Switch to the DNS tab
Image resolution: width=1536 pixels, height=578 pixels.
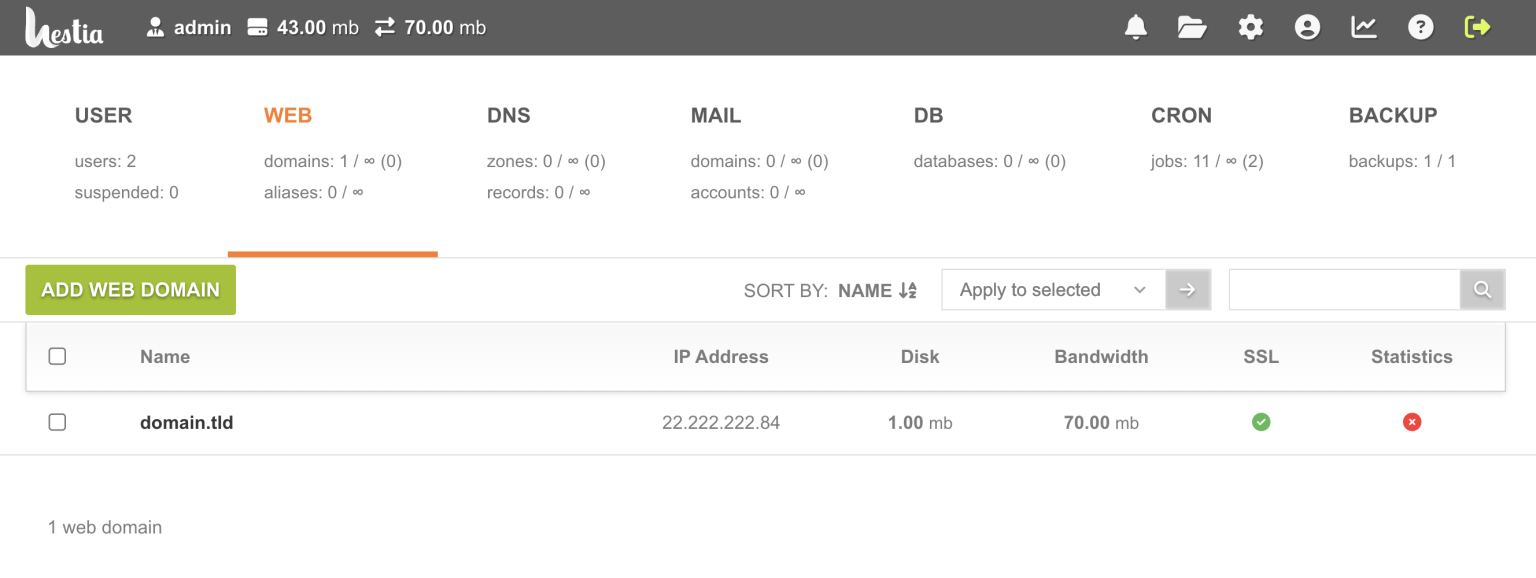pyautogui.click(x=509, y=115)
